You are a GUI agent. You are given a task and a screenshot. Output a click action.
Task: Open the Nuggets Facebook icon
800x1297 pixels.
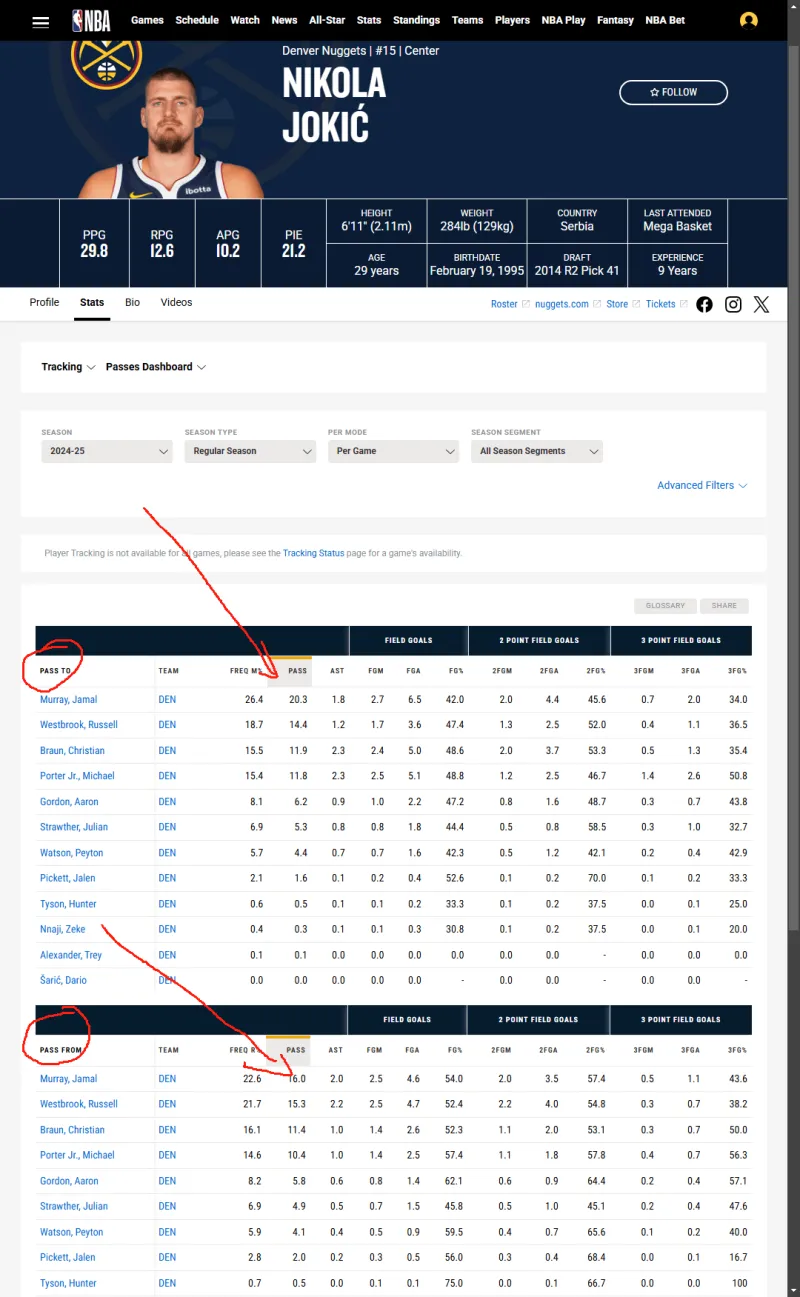(x=704, y=304)
